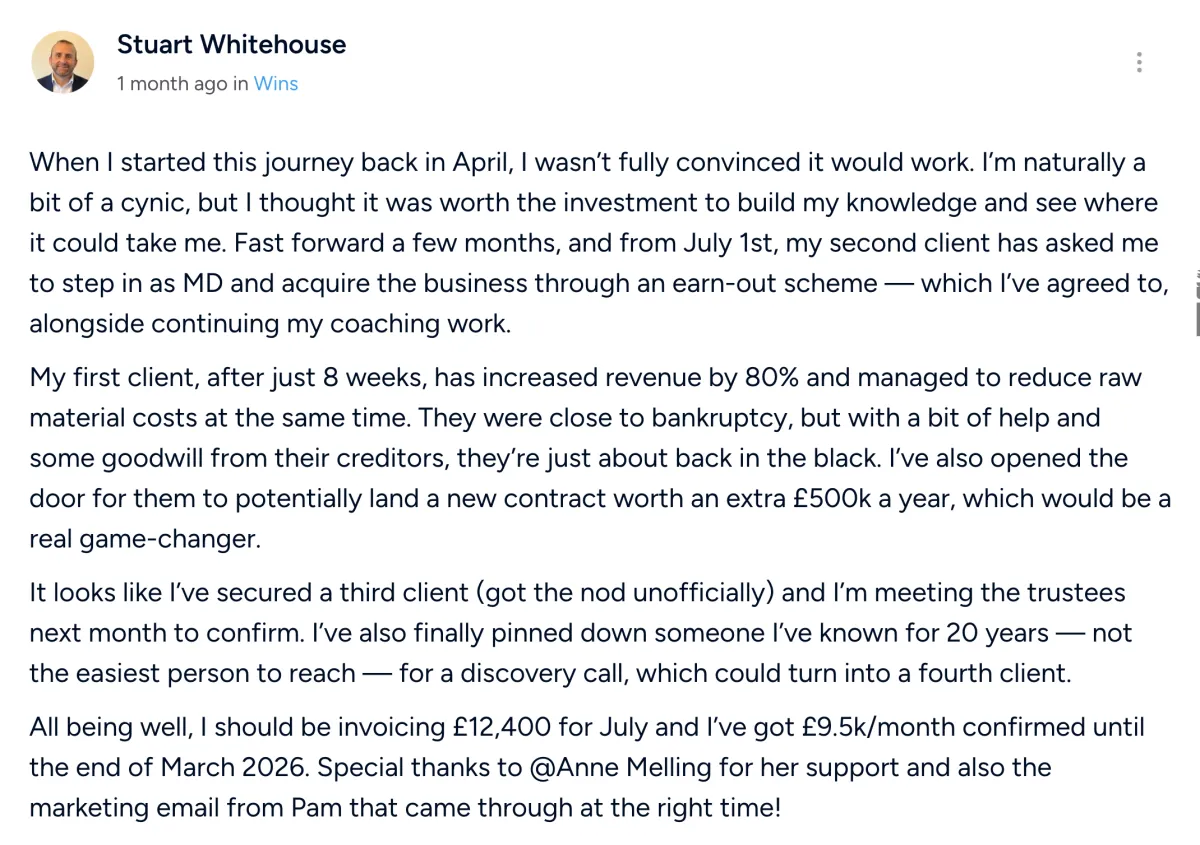This screenshot has height=845, width=1200.
Task: Click the phrase 'real game-changer'
Action: 145,540
